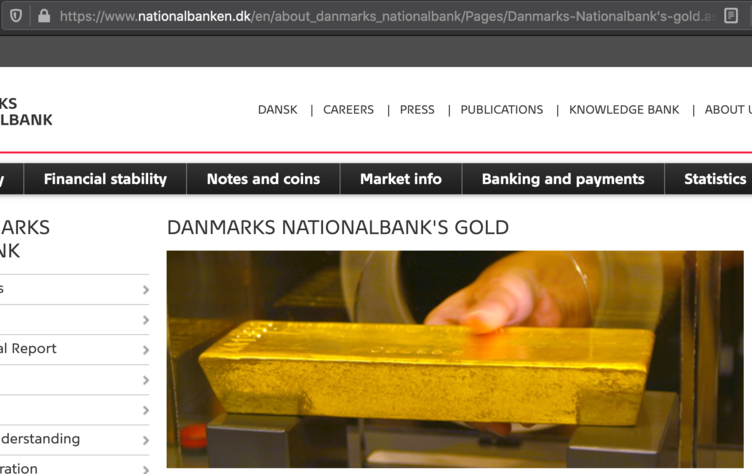Switch language via DANSK link

click(x=278, y=110)
